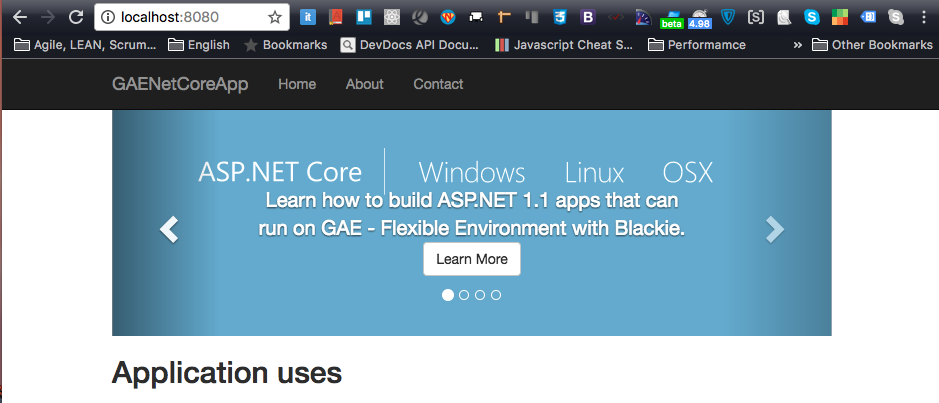The image size is (939, 403).
Task: Click the React DevTools extension icon
Action: 392,17
